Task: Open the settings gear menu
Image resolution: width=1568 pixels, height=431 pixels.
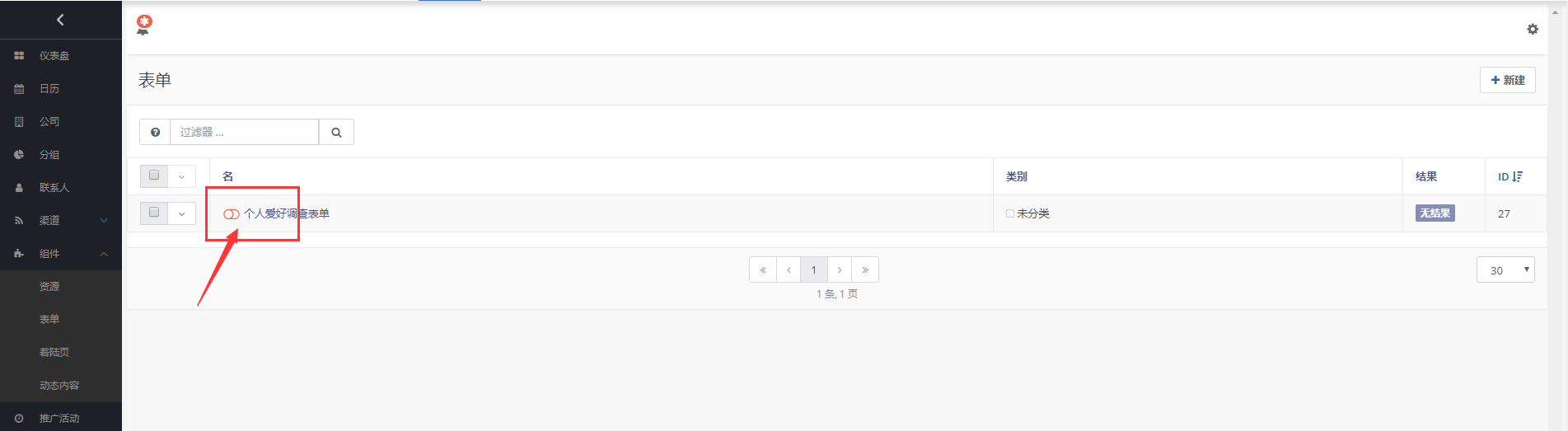Action: click(1532, 29)
